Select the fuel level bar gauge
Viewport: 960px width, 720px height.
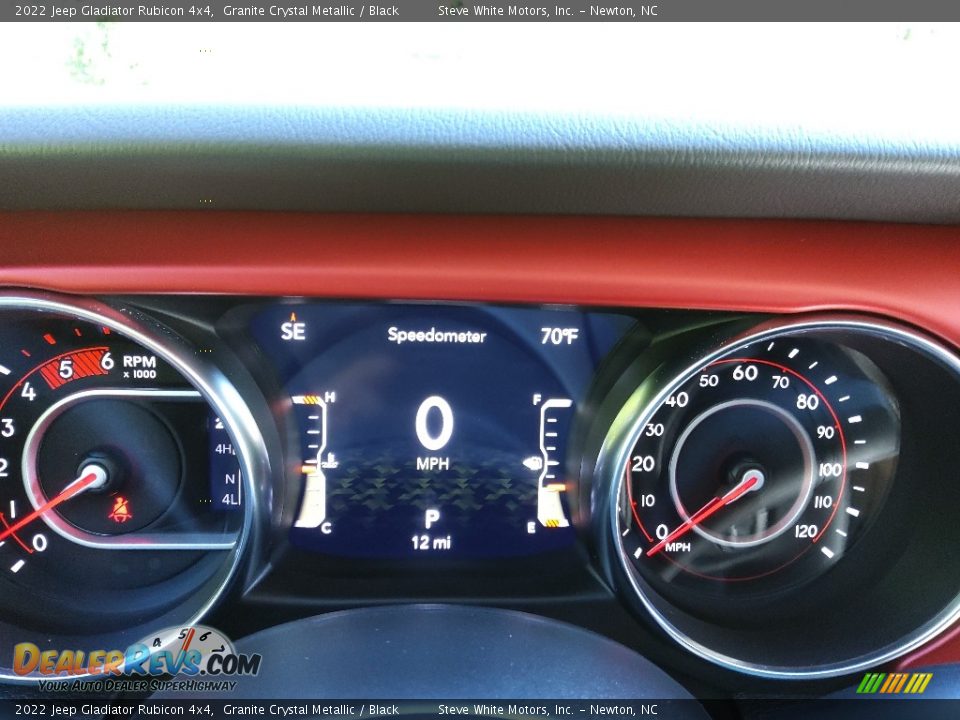coord(555,463)
